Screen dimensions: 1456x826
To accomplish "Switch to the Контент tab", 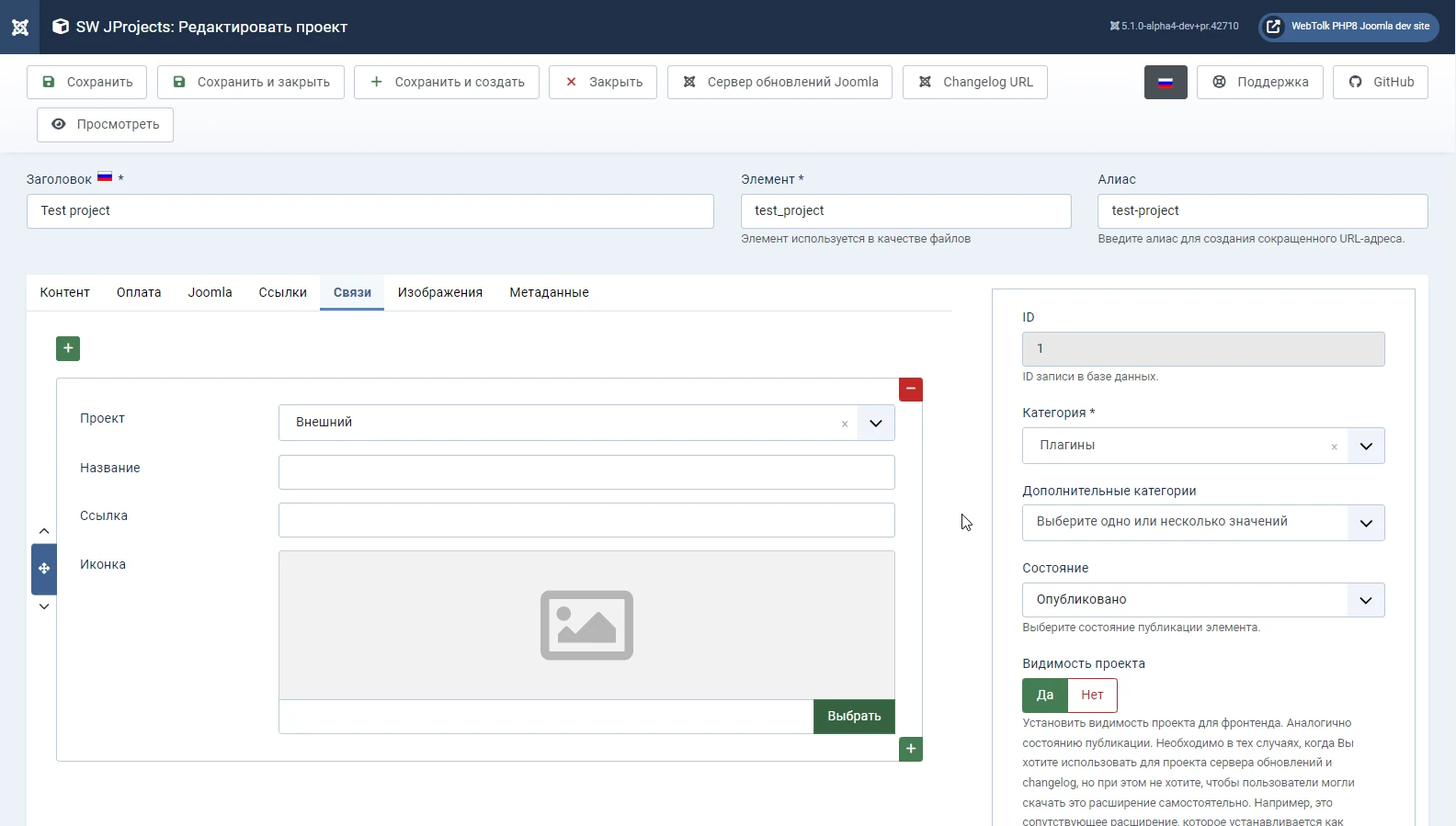I will click(x=64, y=292).
